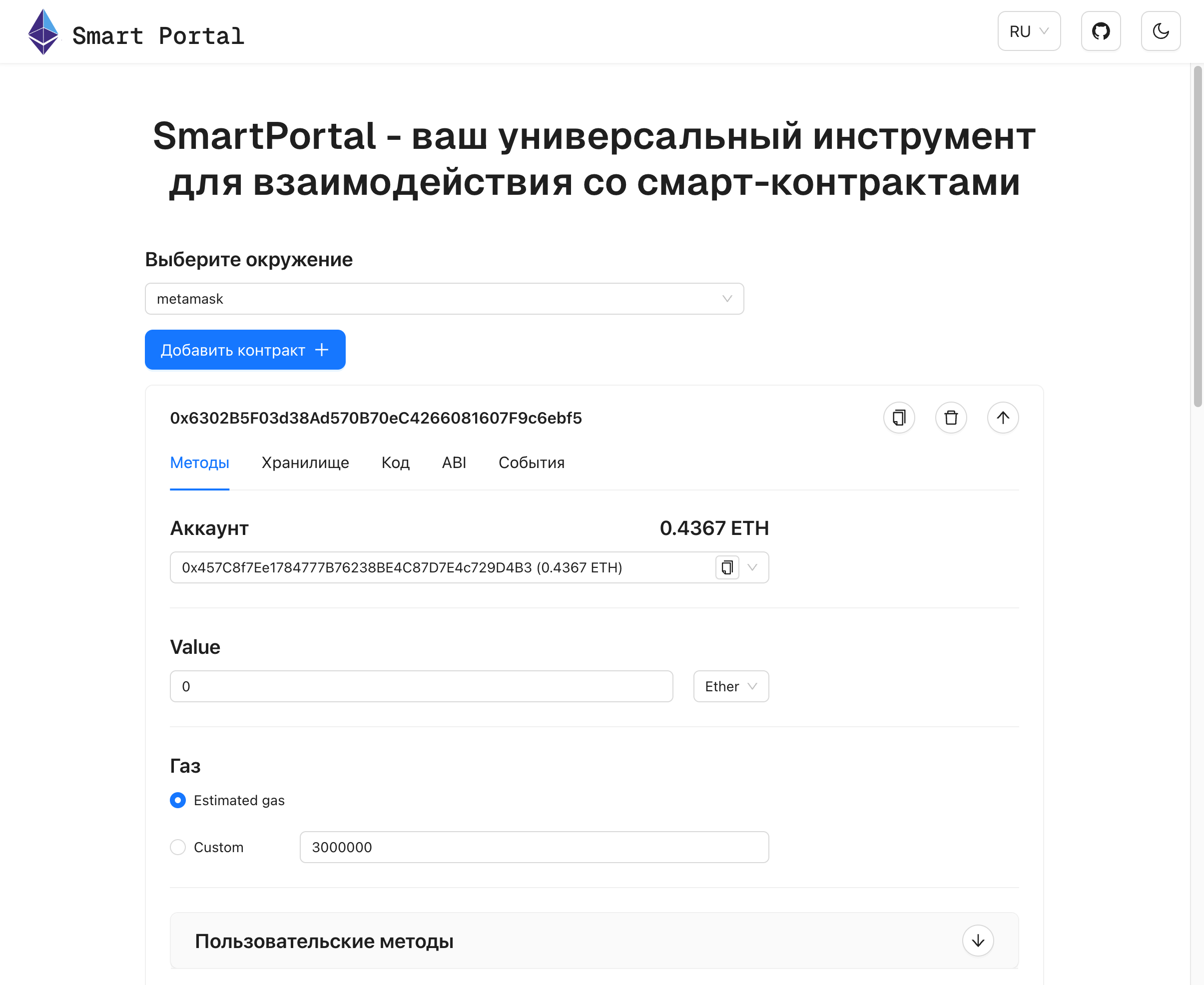Viewport: 1204px width, 985px height.
Task: Toggle dark mode with the moon icon
Action: coord(1161,31)
